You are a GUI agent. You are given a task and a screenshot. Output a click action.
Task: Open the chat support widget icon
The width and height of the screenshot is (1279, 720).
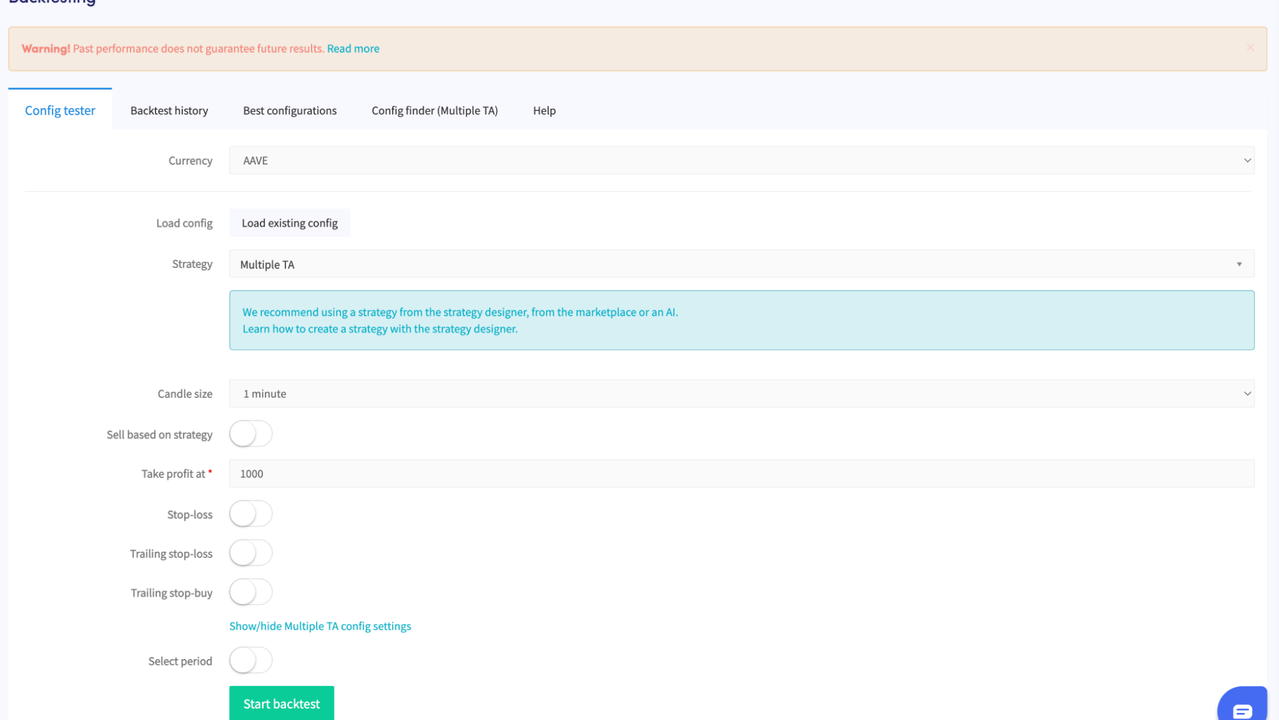(1242, 706)
